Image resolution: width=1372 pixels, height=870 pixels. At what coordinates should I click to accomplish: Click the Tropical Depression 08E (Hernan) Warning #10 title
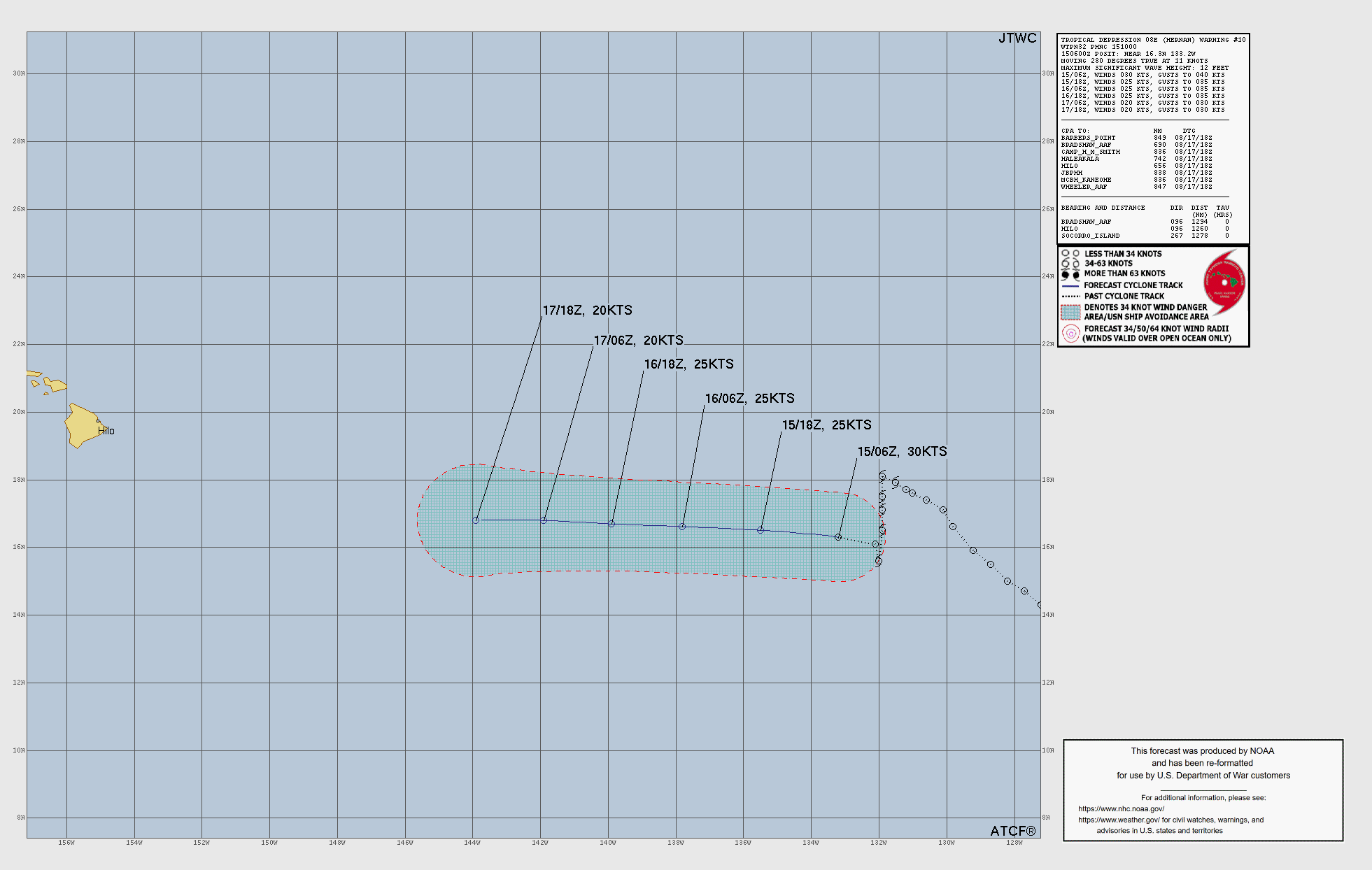pos(1153,40)
